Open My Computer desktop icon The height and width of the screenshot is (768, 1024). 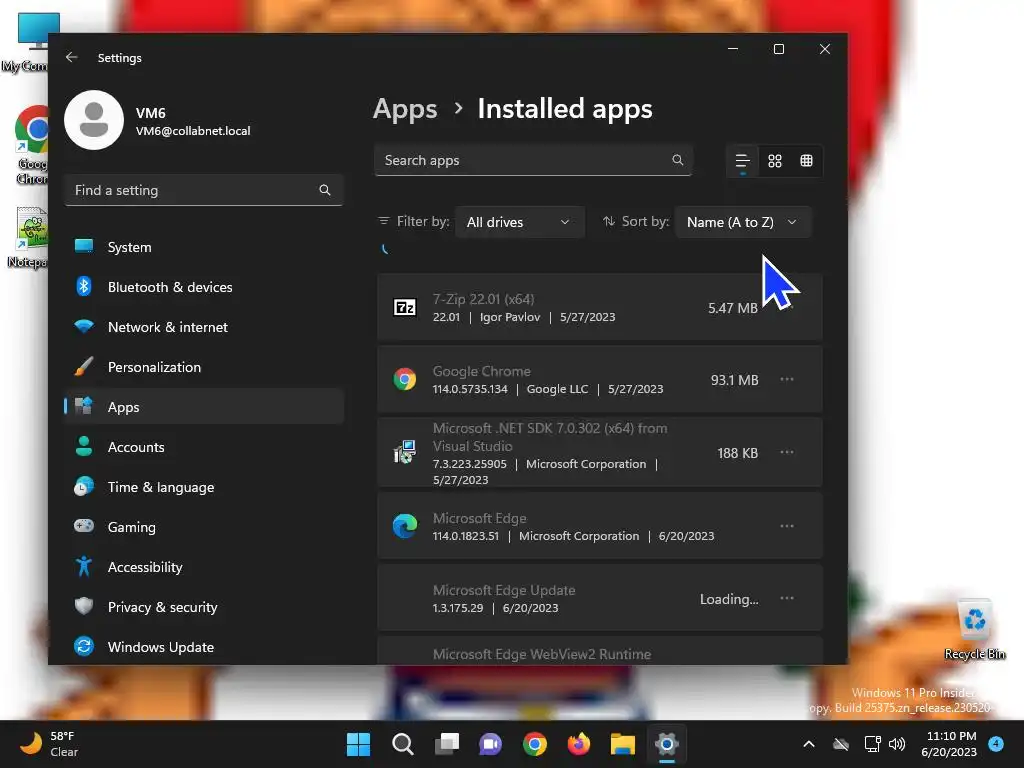[x=31, y=43]
